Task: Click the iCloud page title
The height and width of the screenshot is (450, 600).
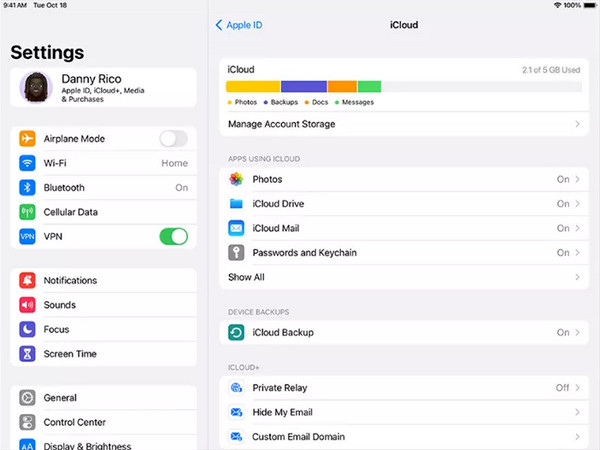Action: (x=404, y=25)
